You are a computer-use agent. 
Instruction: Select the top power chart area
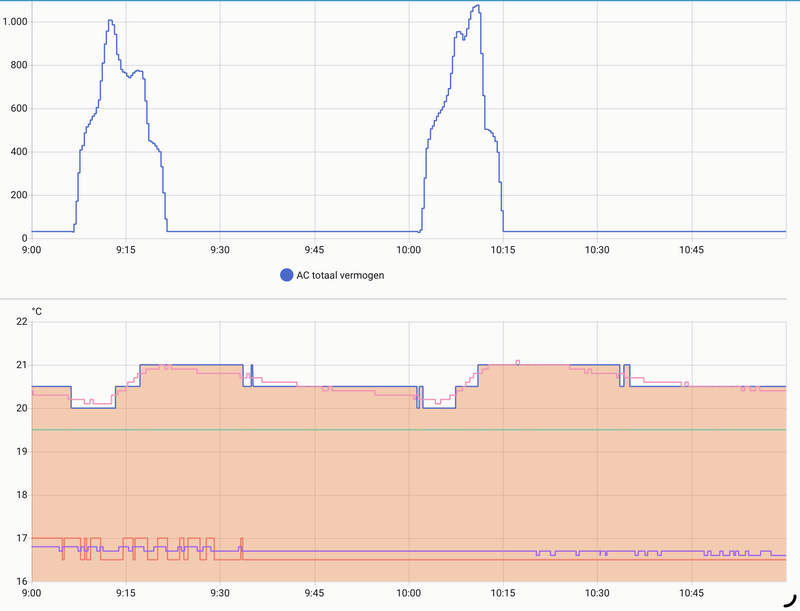[x=400, y=120]
